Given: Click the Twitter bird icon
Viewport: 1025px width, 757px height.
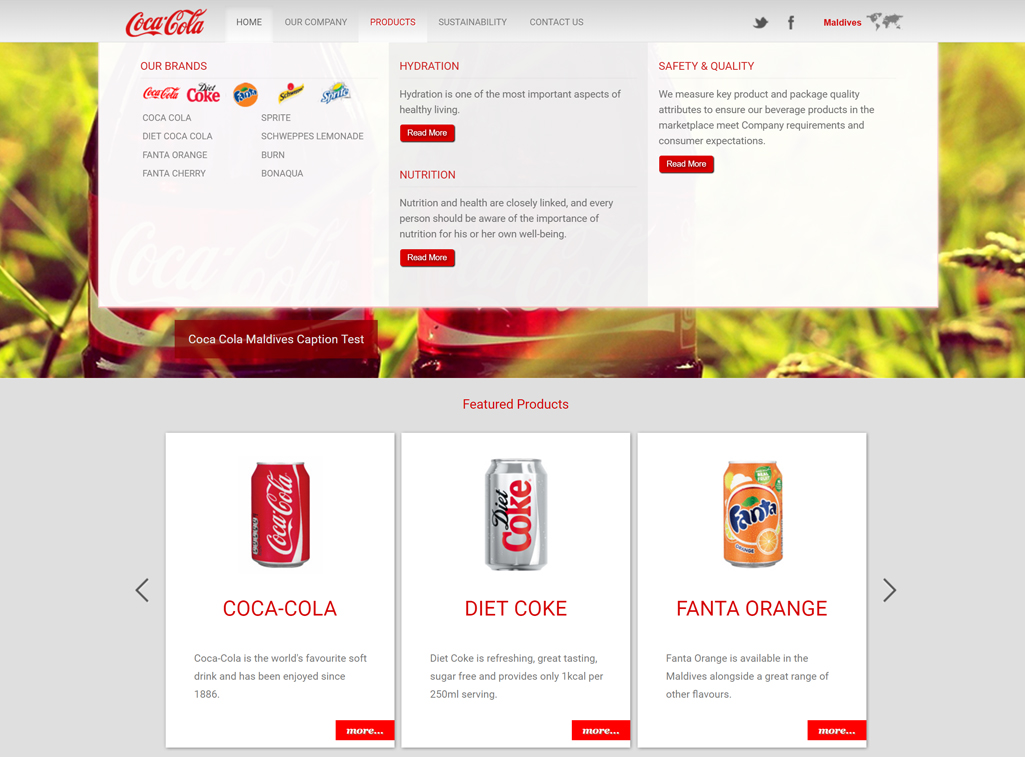Looking at the screenshot, I should point(760,23).
